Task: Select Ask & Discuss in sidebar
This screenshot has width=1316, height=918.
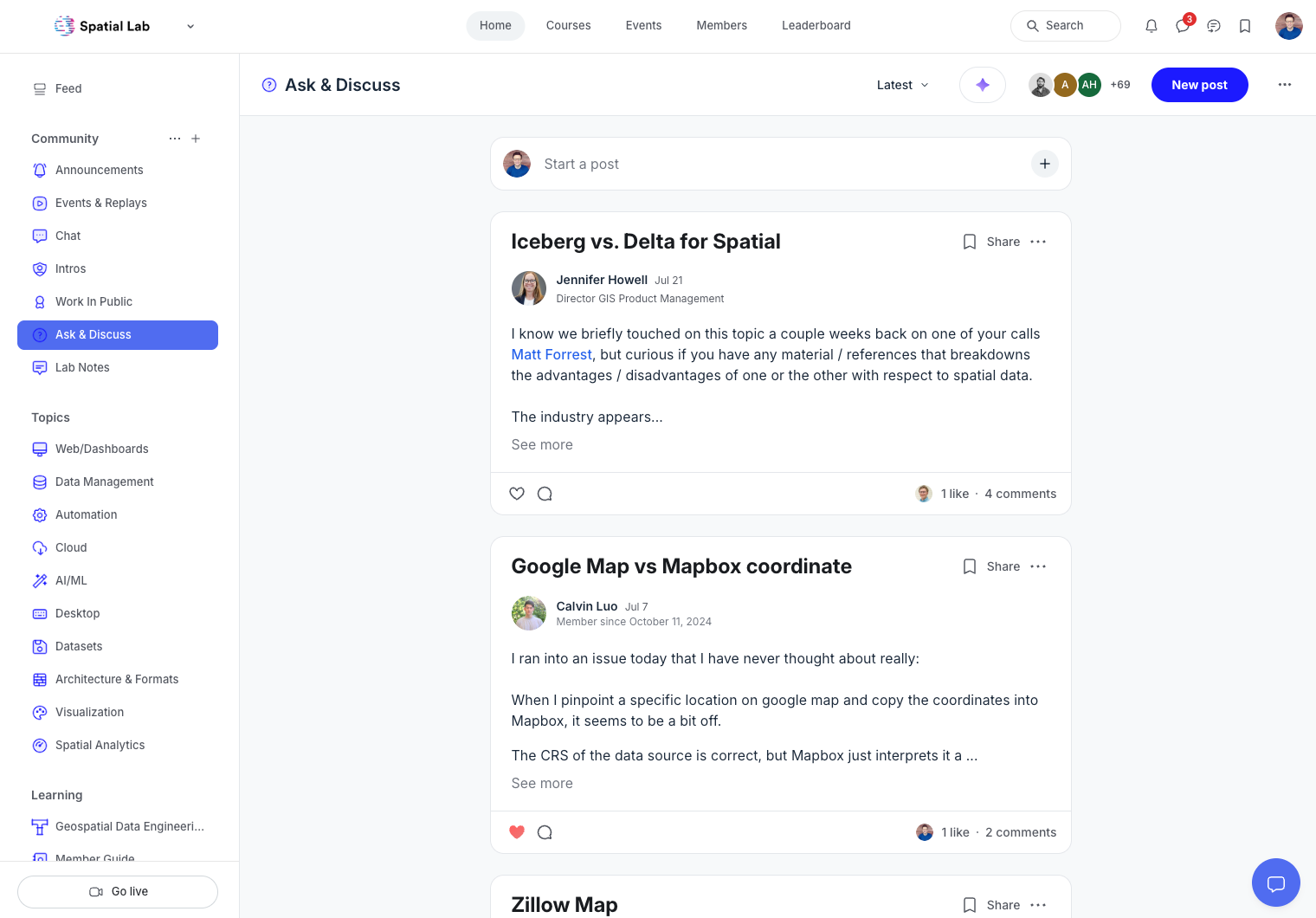Action: click(118, 335)
